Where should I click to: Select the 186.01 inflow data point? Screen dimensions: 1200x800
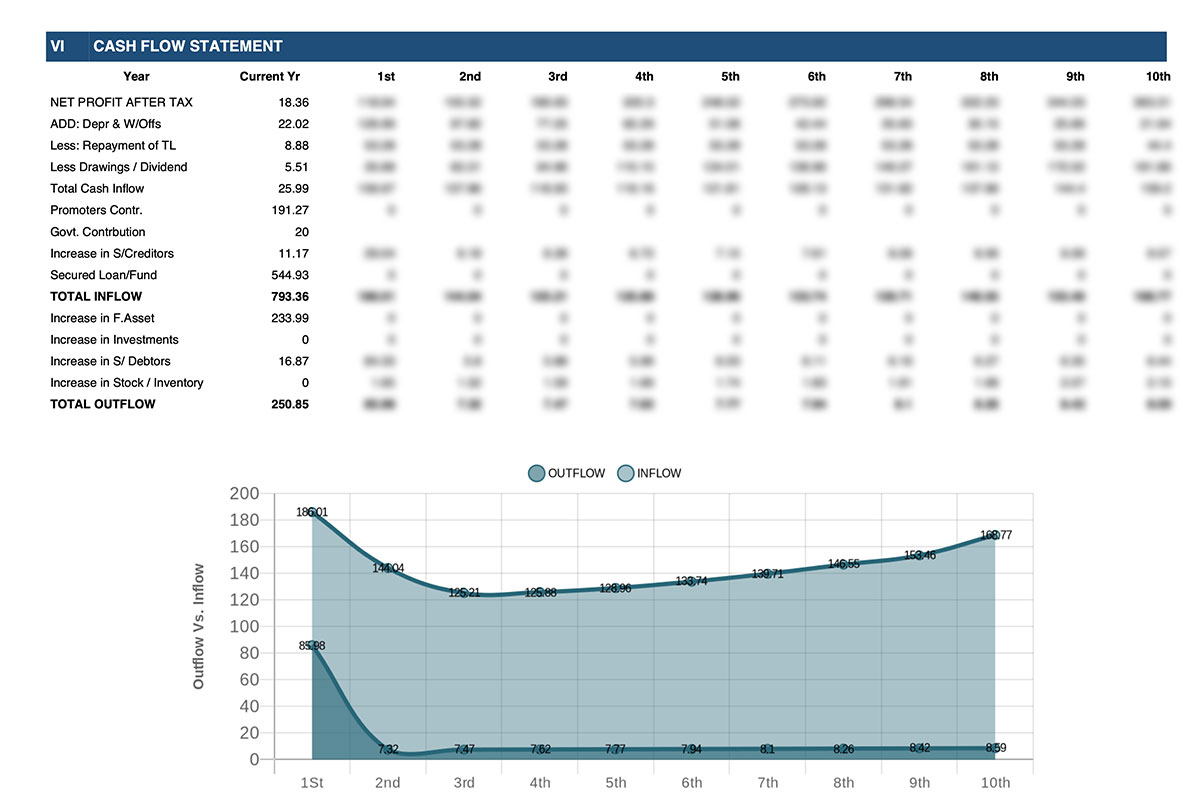(x=312, y=512)
